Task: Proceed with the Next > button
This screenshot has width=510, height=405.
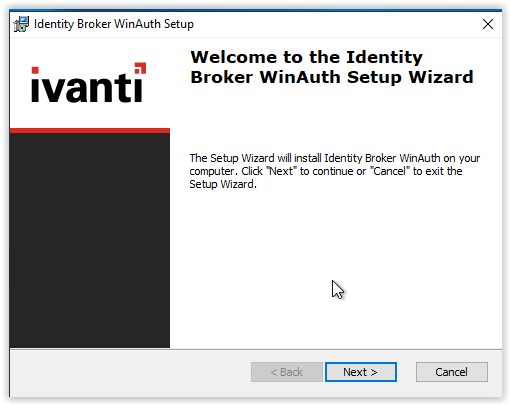Action: point(361,372)
